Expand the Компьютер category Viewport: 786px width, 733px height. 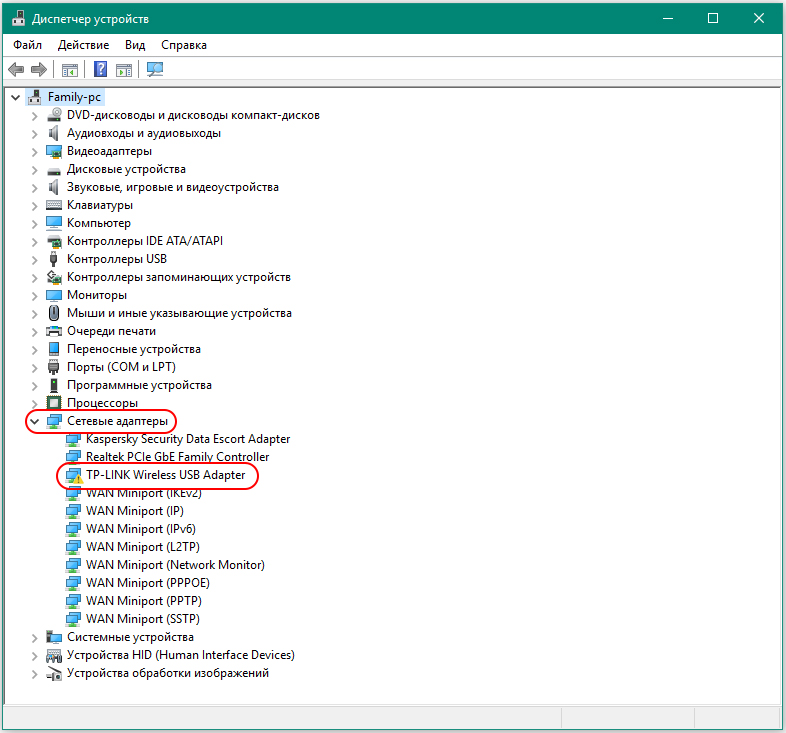click(34, 224)
